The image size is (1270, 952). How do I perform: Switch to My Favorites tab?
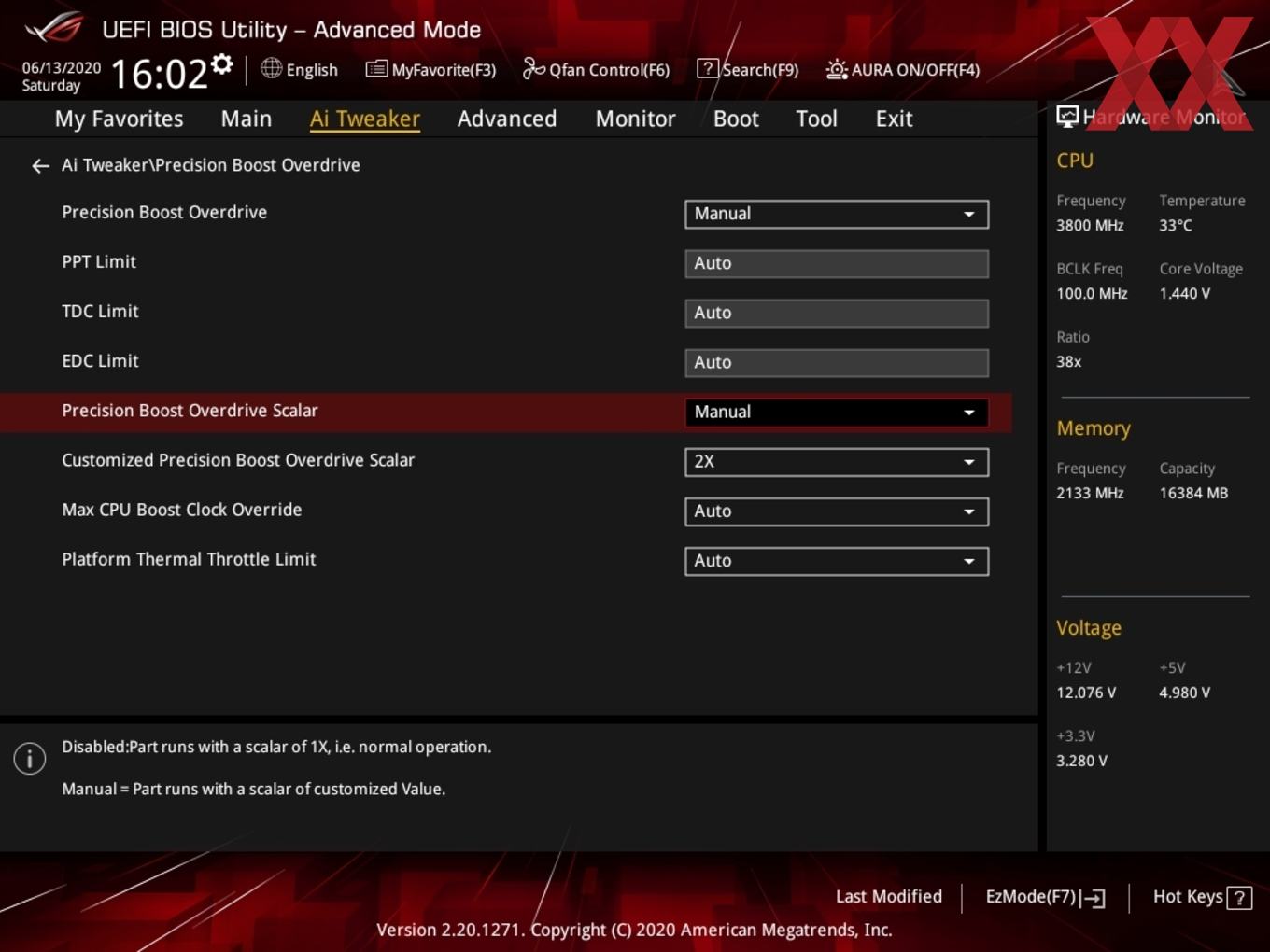click(x=119, y=119)
